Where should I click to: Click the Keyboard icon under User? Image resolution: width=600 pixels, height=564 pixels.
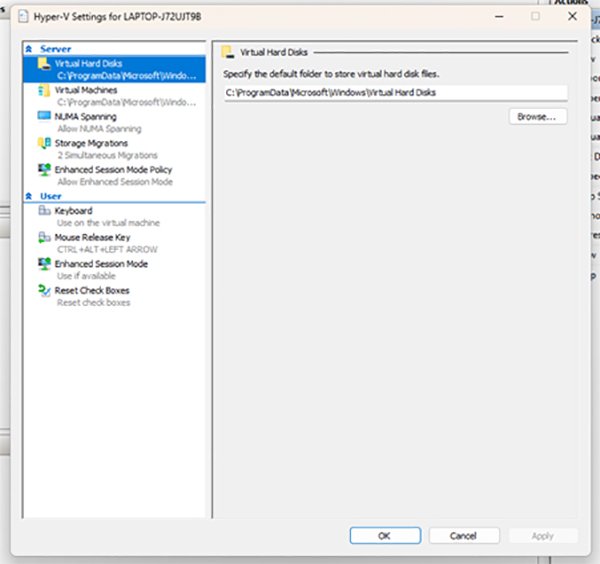[x=43, y=211]
